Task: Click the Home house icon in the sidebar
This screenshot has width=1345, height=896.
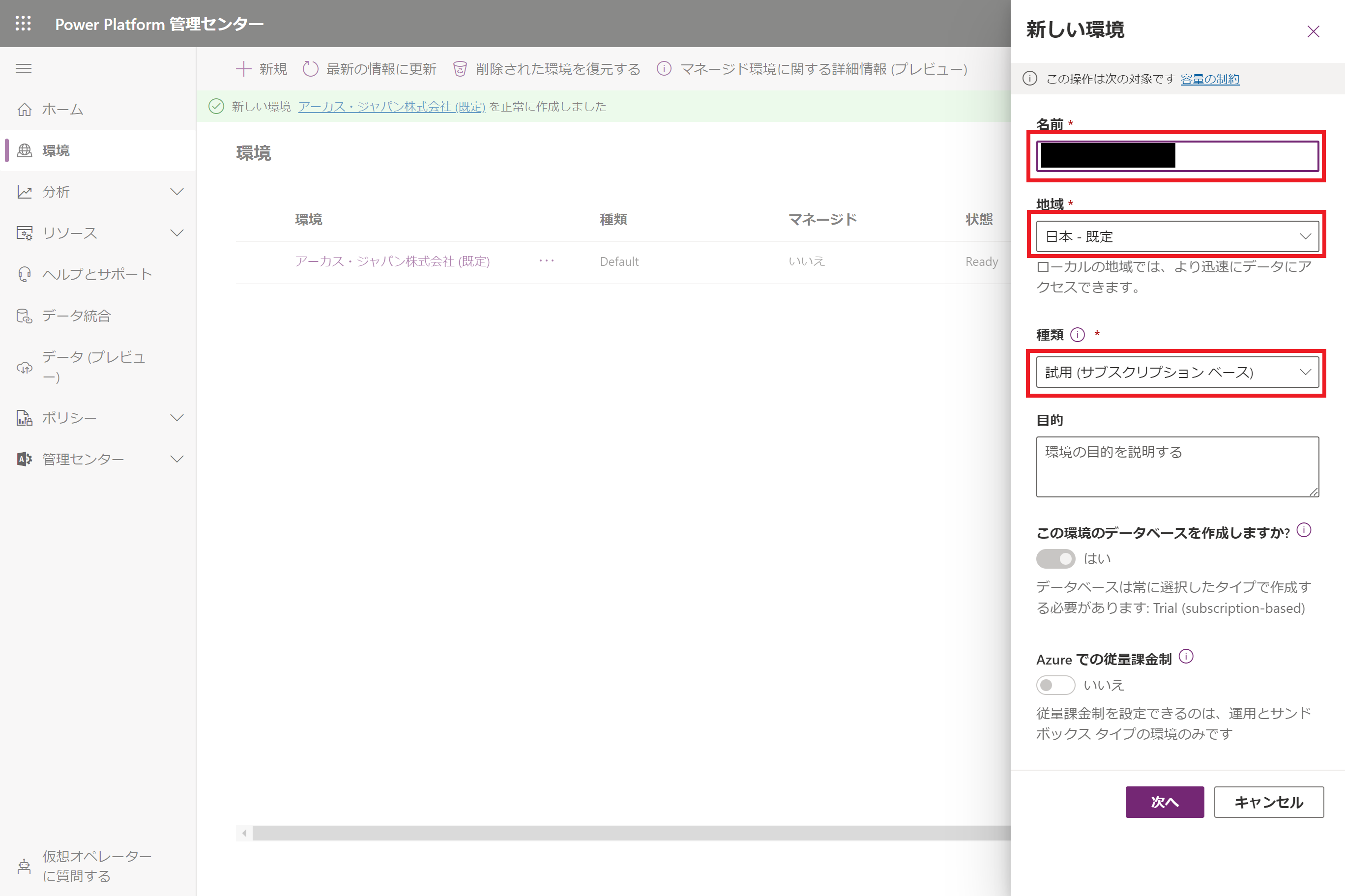Action: click(25, 109)
